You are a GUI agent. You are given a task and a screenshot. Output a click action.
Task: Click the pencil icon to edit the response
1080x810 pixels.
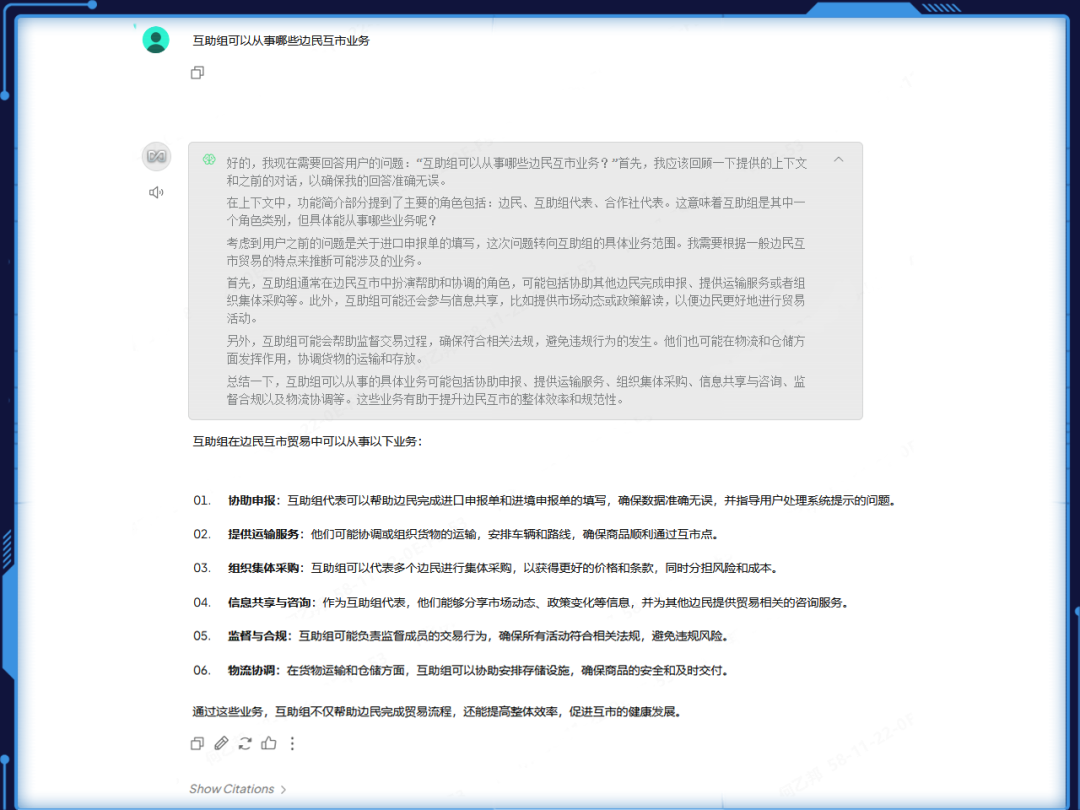[221, 743]
